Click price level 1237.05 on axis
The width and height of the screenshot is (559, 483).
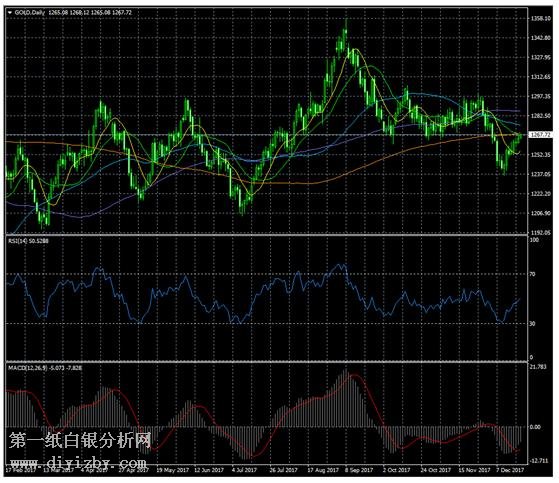(541, 174)
